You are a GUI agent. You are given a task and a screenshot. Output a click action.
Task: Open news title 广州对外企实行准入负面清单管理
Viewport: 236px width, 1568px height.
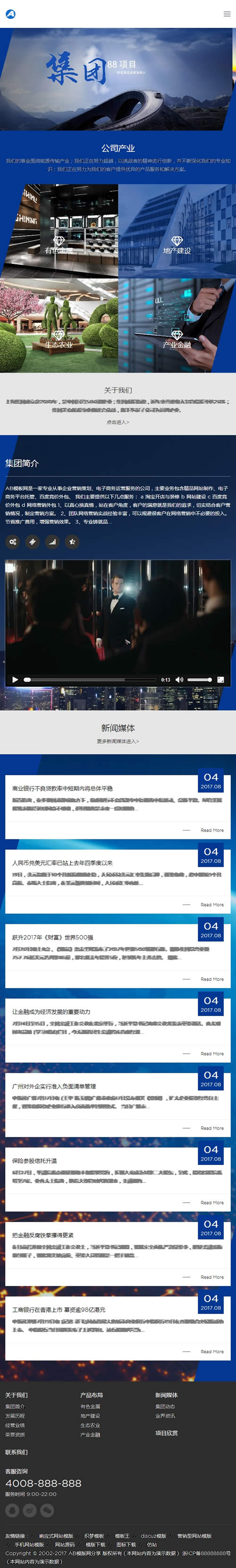(54, 1086)
